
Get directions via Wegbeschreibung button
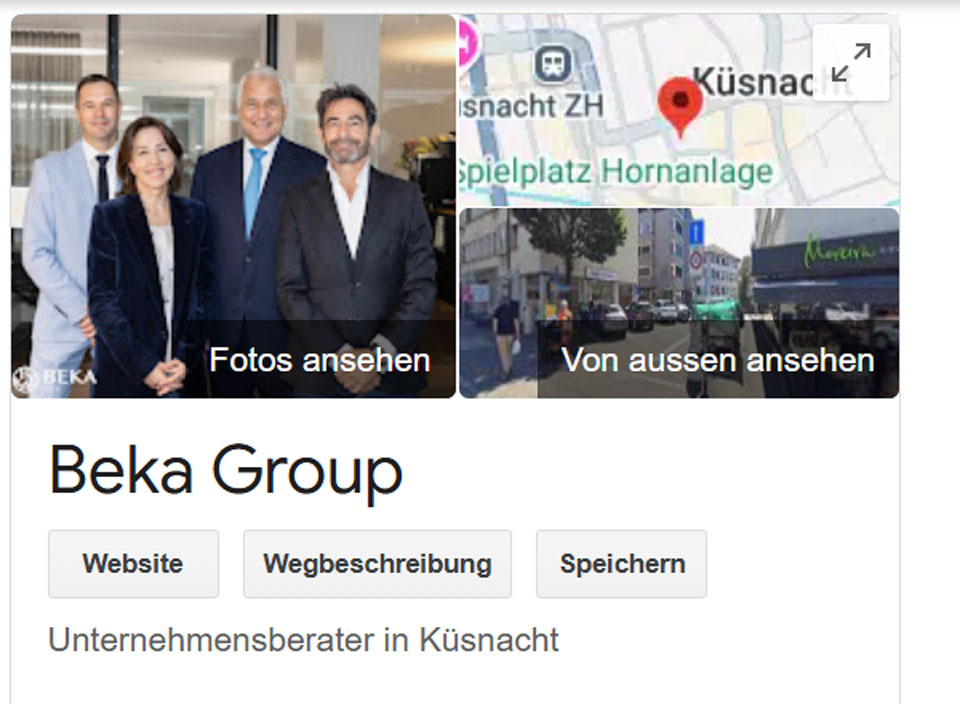click(377, 564)
